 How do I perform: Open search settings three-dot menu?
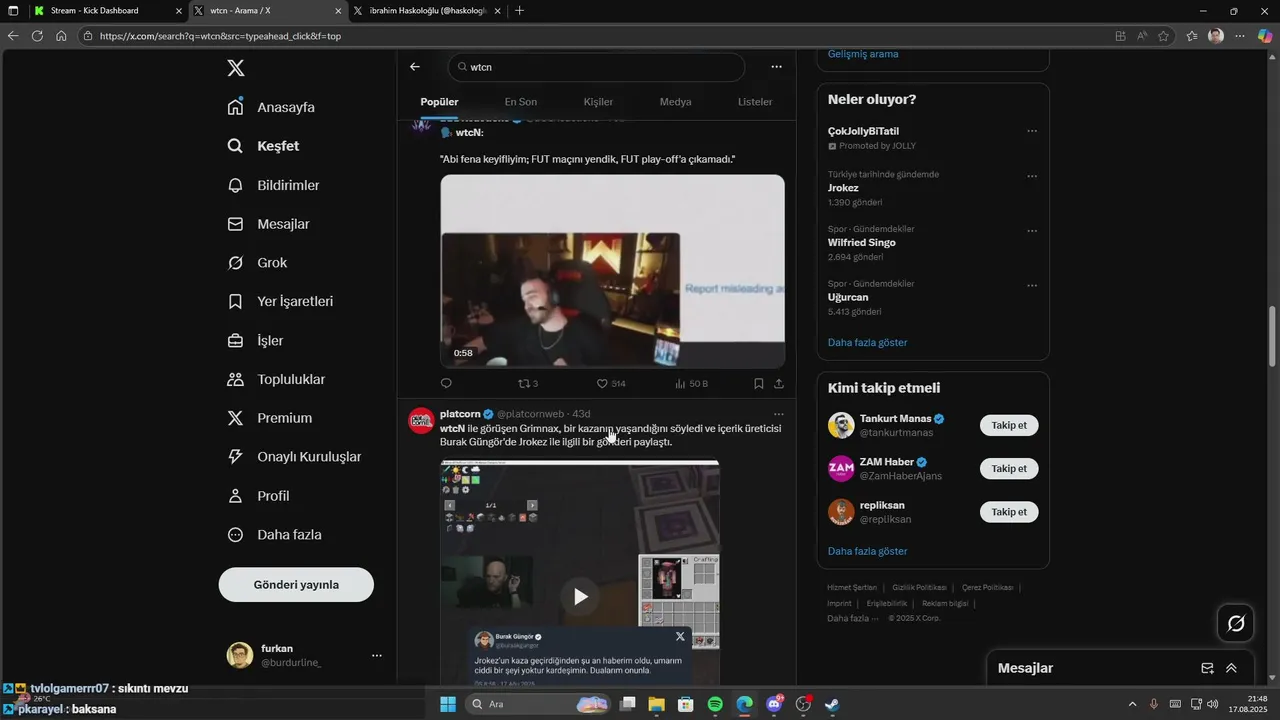pos(776,67)
